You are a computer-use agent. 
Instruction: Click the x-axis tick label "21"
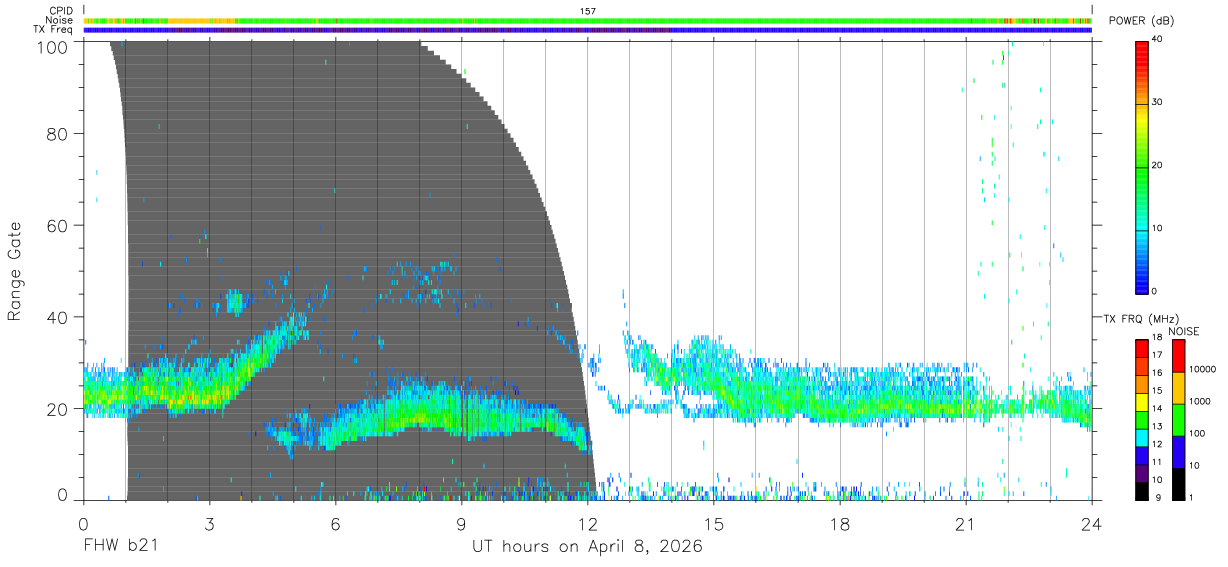pos(966,522)
